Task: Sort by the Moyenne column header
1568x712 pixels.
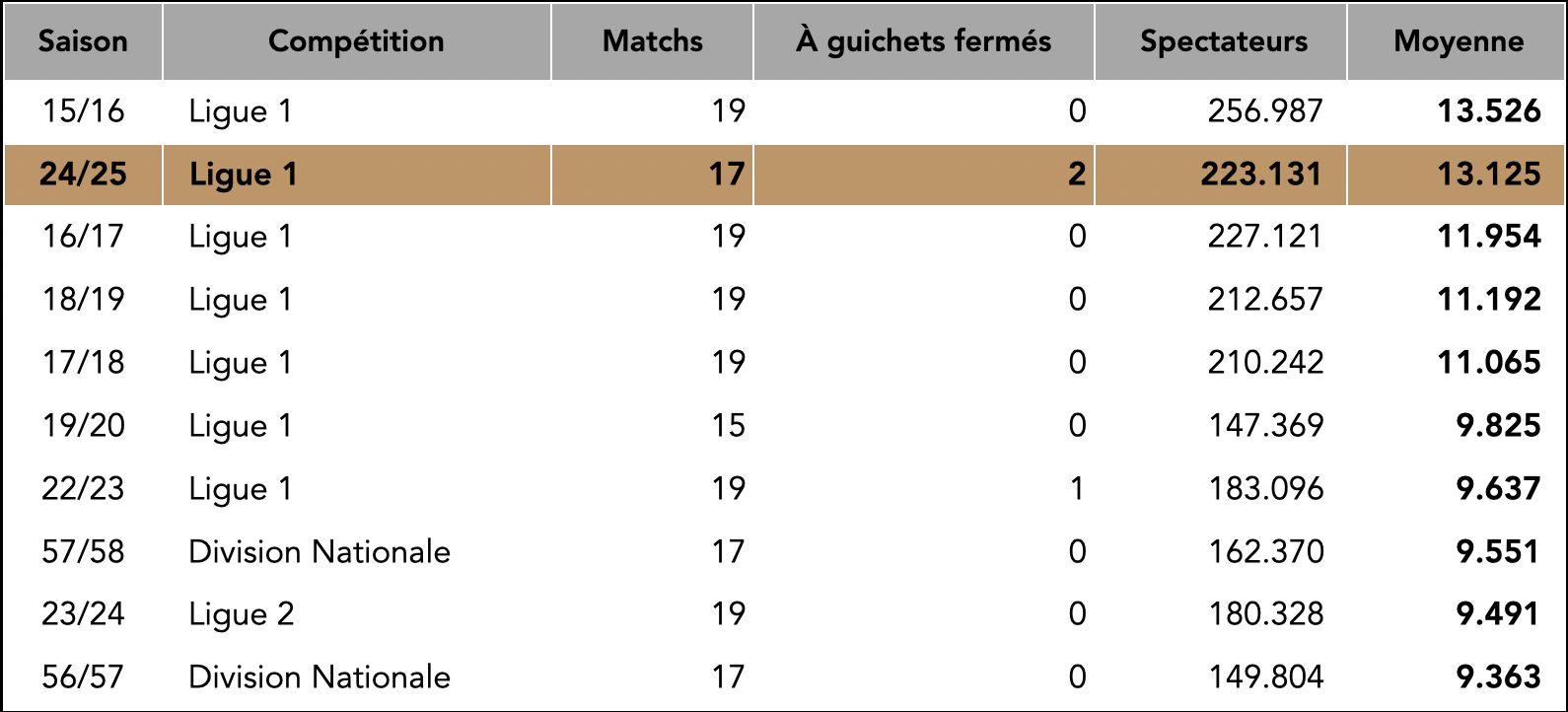Action: (1457, 41)
